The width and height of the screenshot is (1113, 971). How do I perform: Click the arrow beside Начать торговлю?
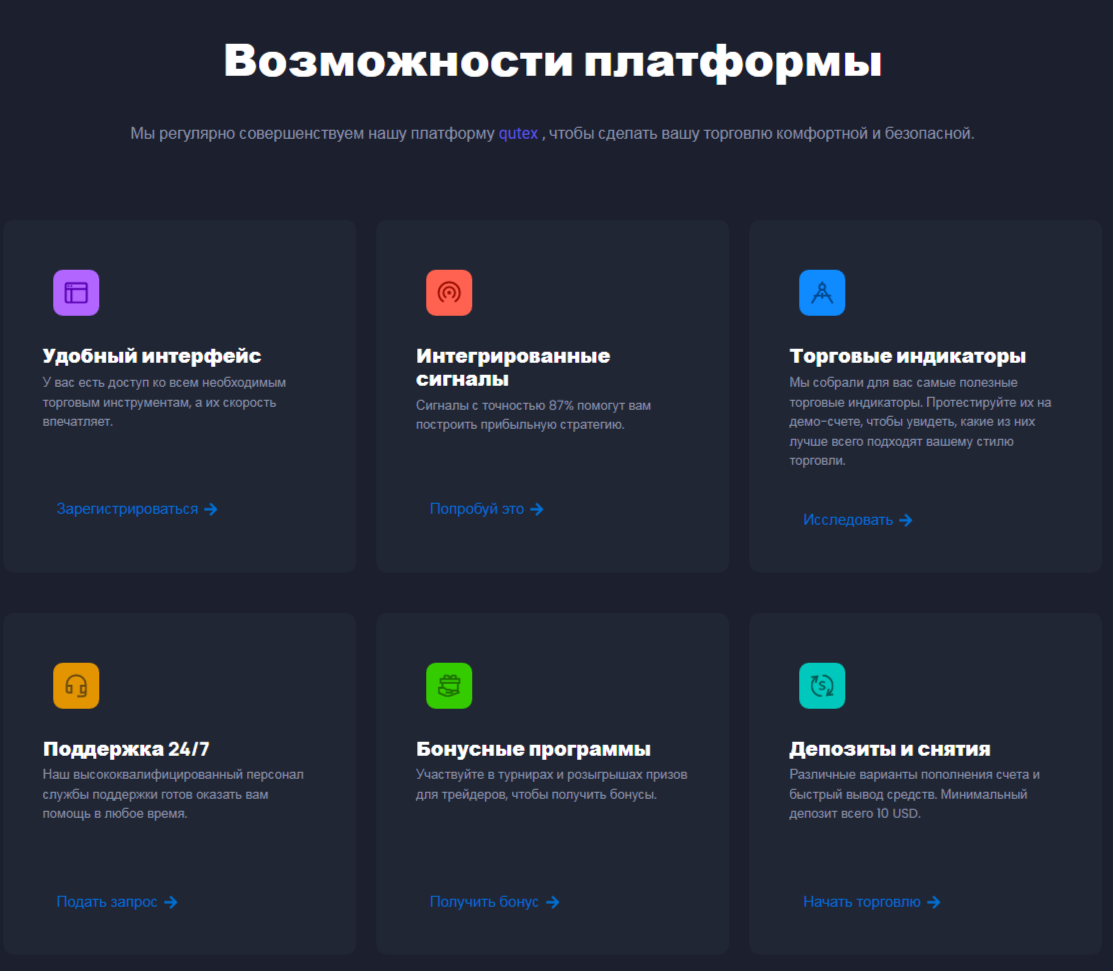[x=933, y=901]
